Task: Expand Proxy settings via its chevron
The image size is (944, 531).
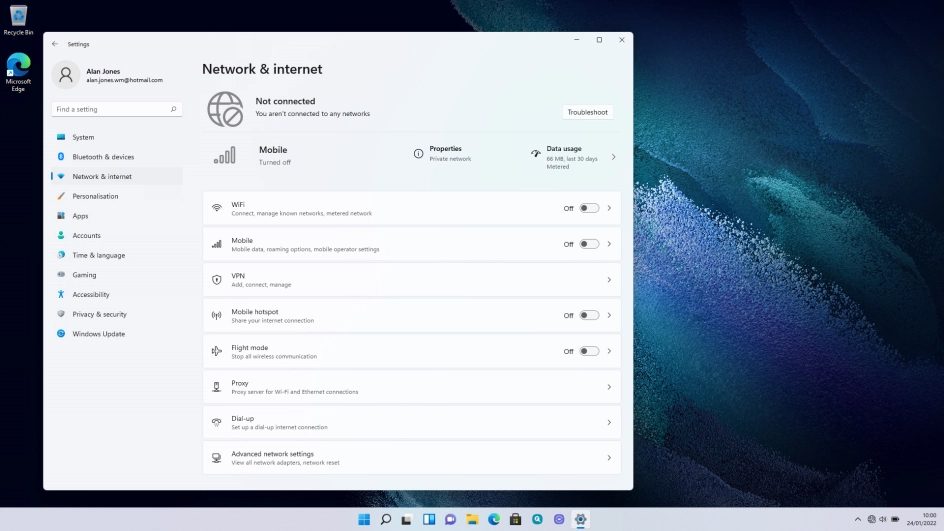Action: click(x=609, y=387)
